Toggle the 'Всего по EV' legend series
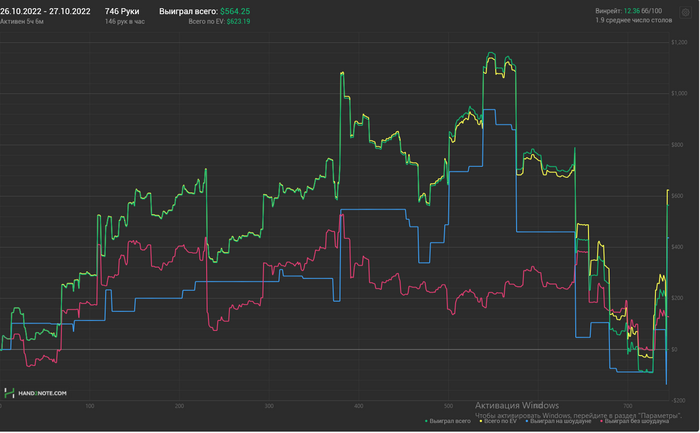 click(498, 421)
